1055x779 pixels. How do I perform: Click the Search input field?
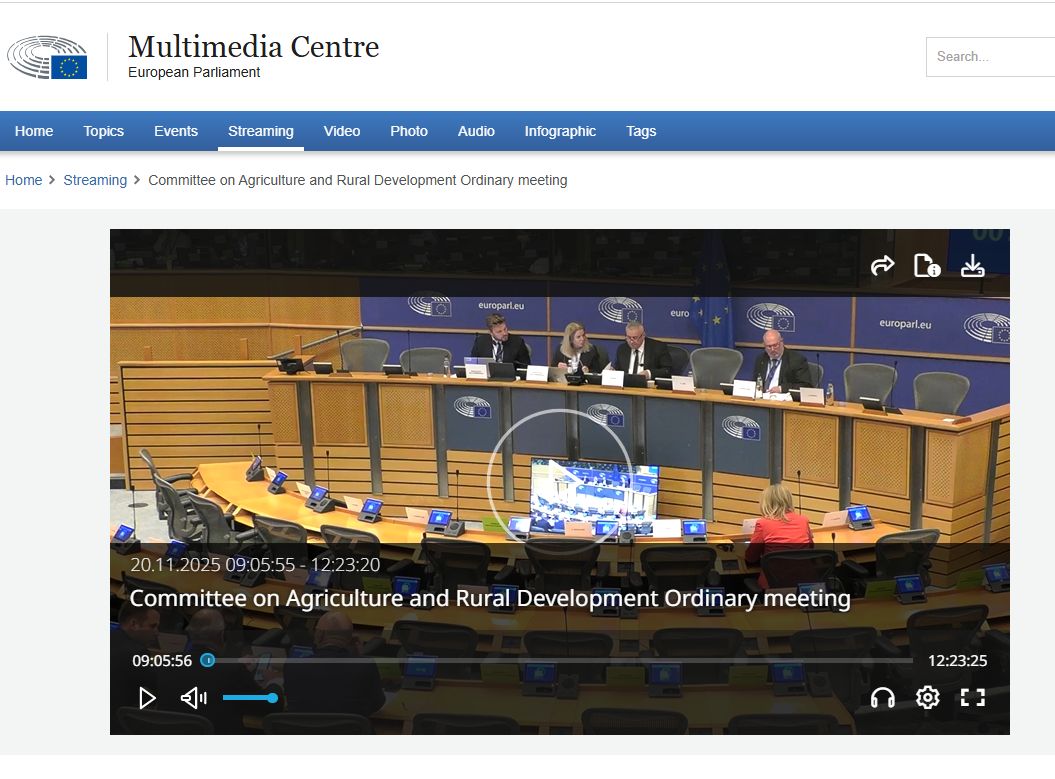click(x=990, y=57)
